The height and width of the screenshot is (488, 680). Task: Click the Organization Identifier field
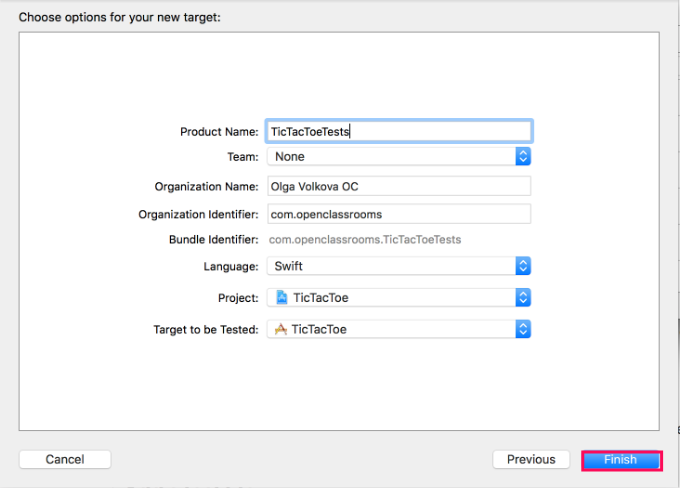point(399,214)
